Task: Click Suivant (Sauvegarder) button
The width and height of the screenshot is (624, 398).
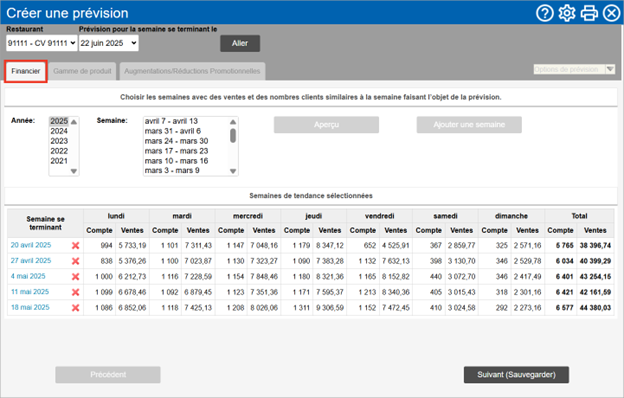Action: (x=516, y=375)
